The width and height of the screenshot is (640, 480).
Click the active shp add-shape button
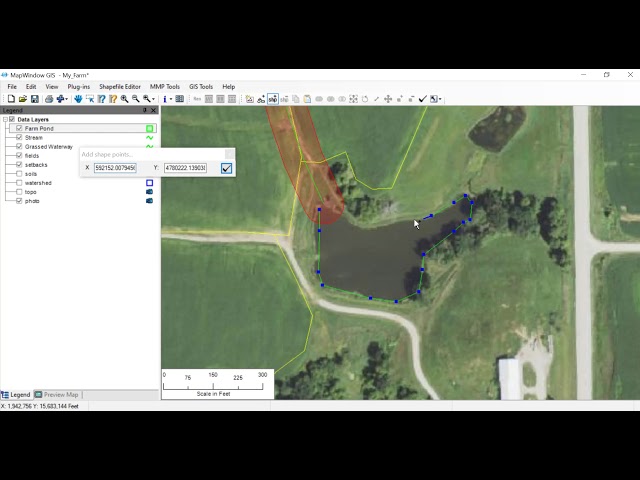[x=273, y=99]
